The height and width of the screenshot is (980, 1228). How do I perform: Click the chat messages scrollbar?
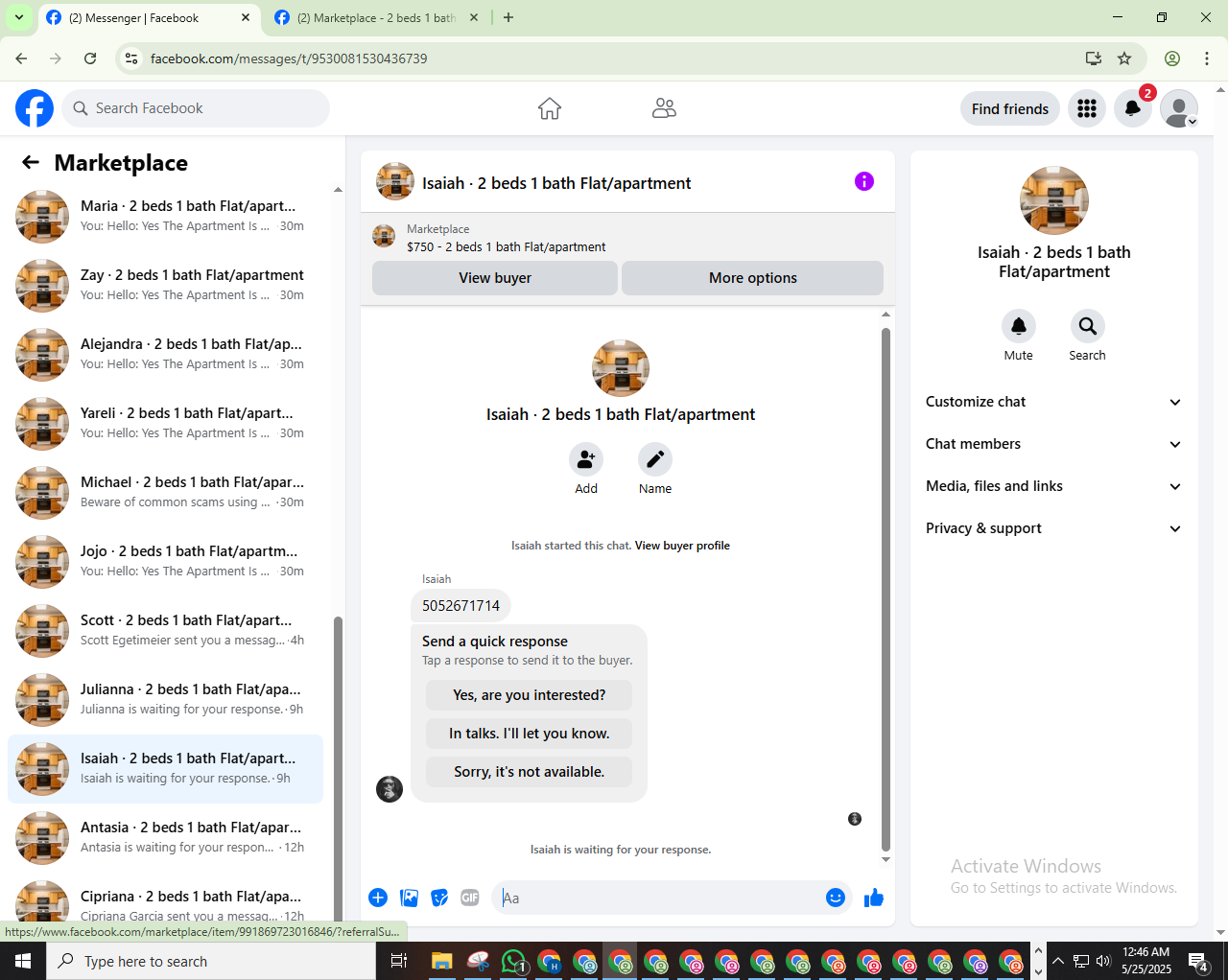(x=886, y=590)
